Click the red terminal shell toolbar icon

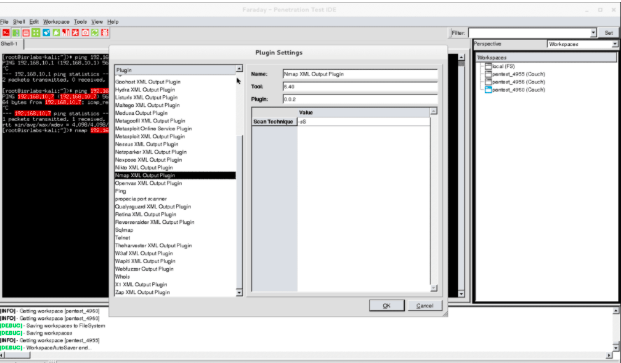(6, 32)
